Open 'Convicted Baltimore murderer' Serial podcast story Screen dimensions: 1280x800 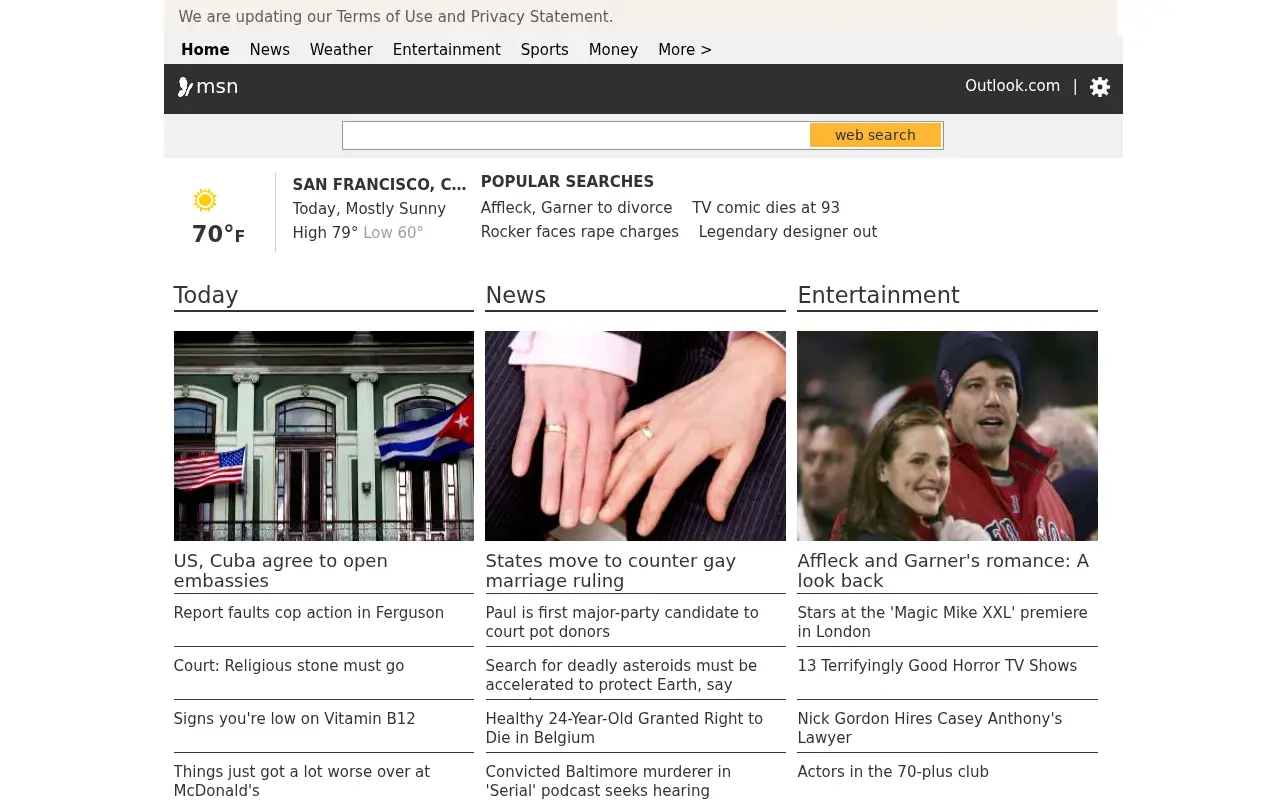click(608, 781)
